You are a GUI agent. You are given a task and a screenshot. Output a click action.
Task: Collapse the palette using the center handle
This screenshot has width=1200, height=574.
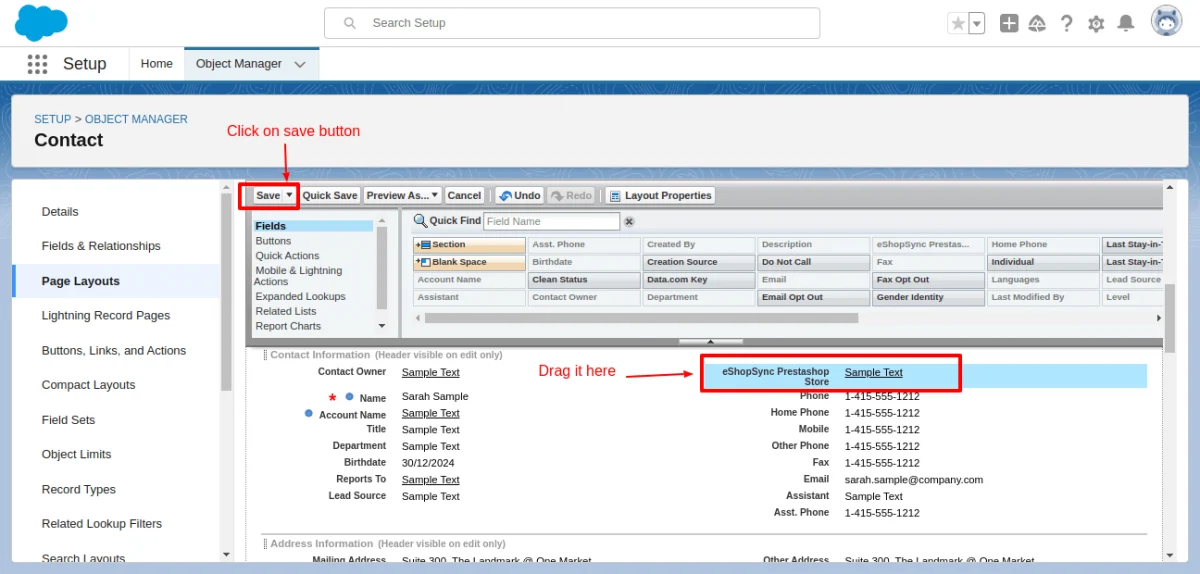tap(711, 342)
